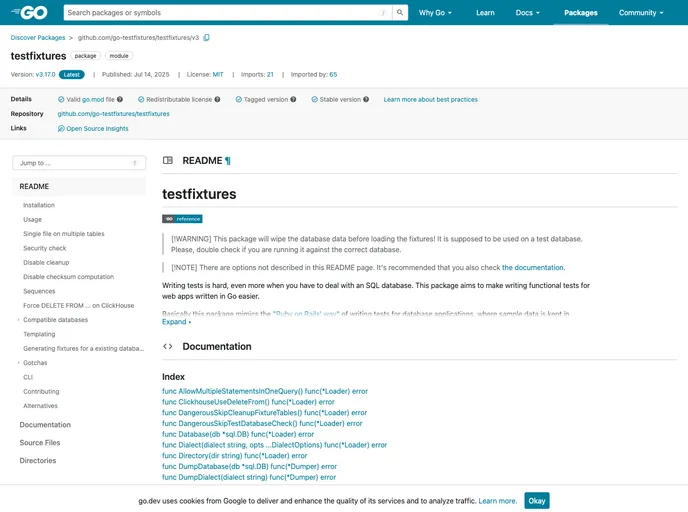The height and width of the screenshot is (512, 688).
Task: Click help icon next to Tagged version
Action: [x=293, y=100]
